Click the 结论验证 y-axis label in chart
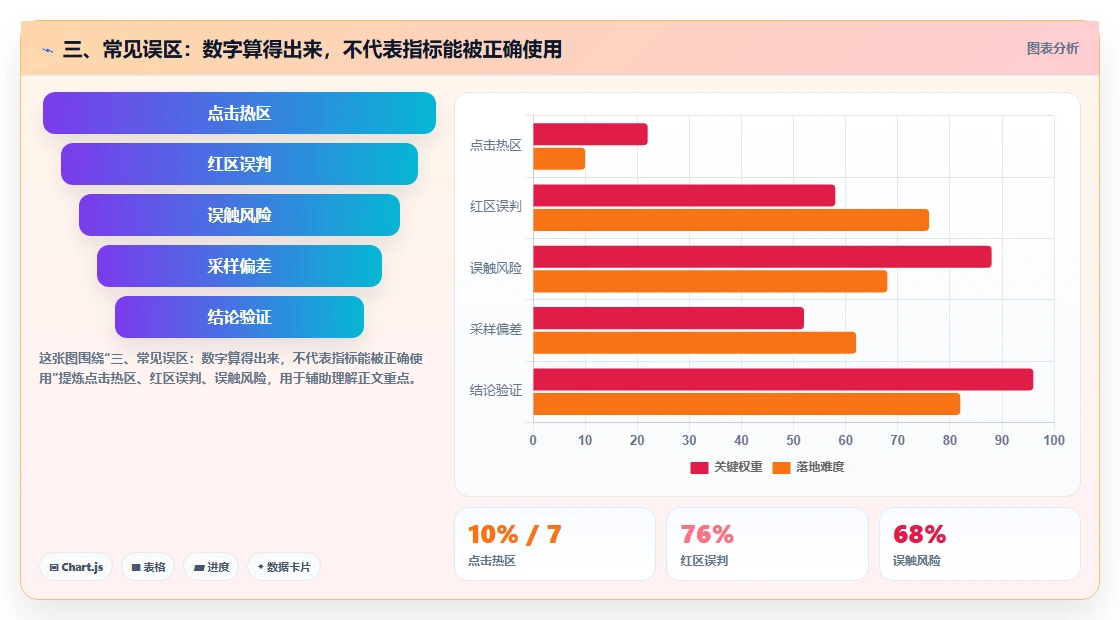This screenshot has width=1120, height=620. click(x=496, y=391)
